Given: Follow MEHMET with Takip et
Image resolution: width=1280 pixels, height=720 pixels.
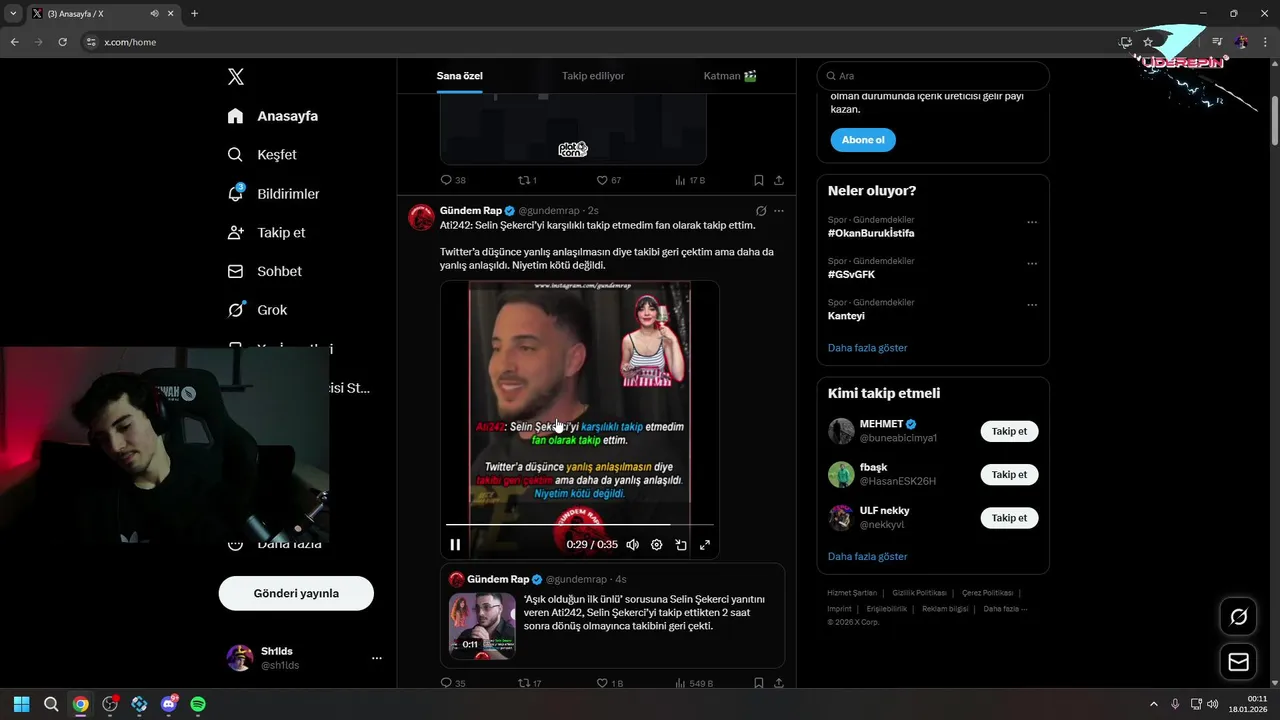Looking at the screenshot, I should point(1009,431).
